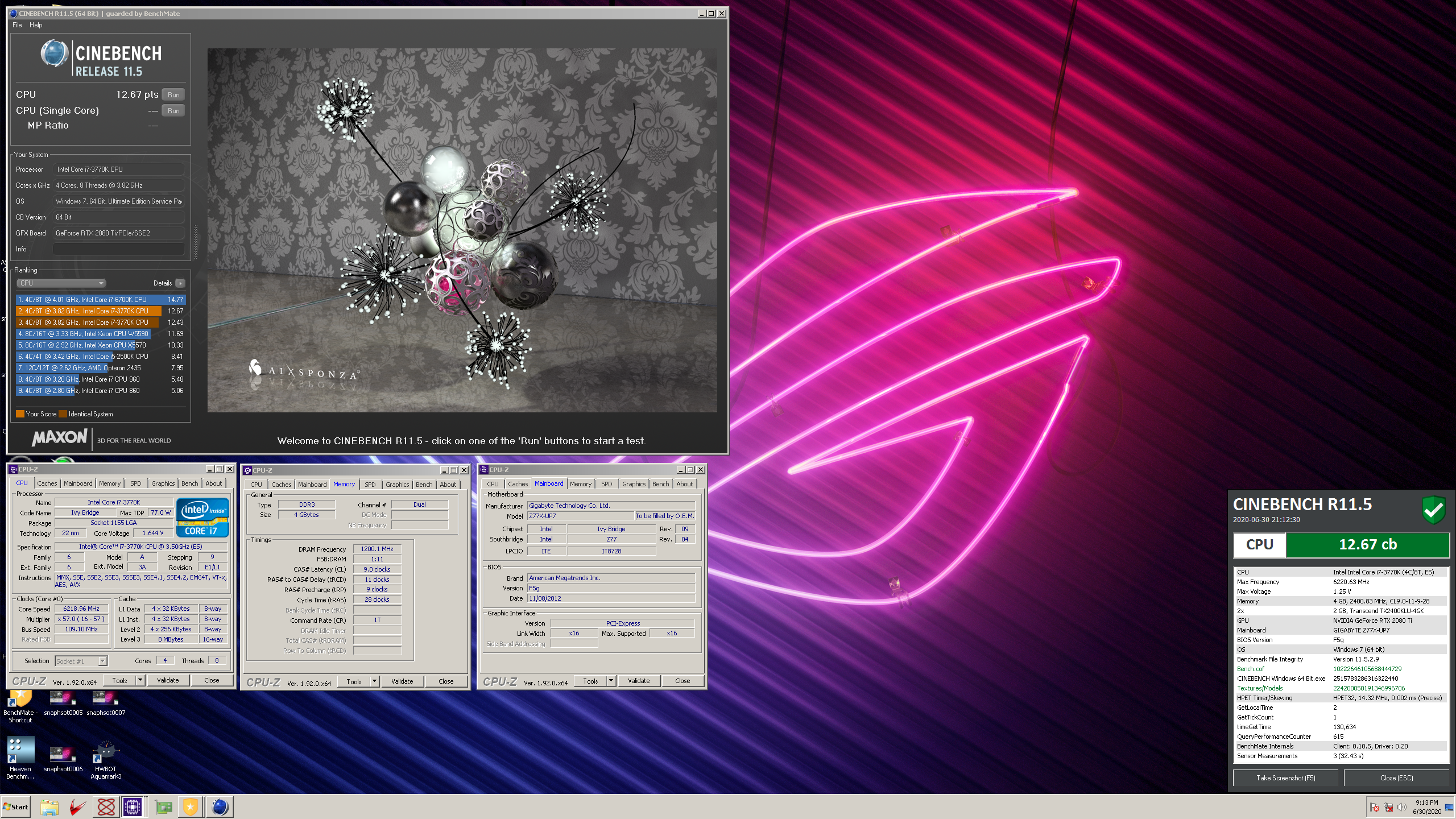Select ranking row AMD Opteron 2435
The image size is (1456, 819).
tap(101, 368)
